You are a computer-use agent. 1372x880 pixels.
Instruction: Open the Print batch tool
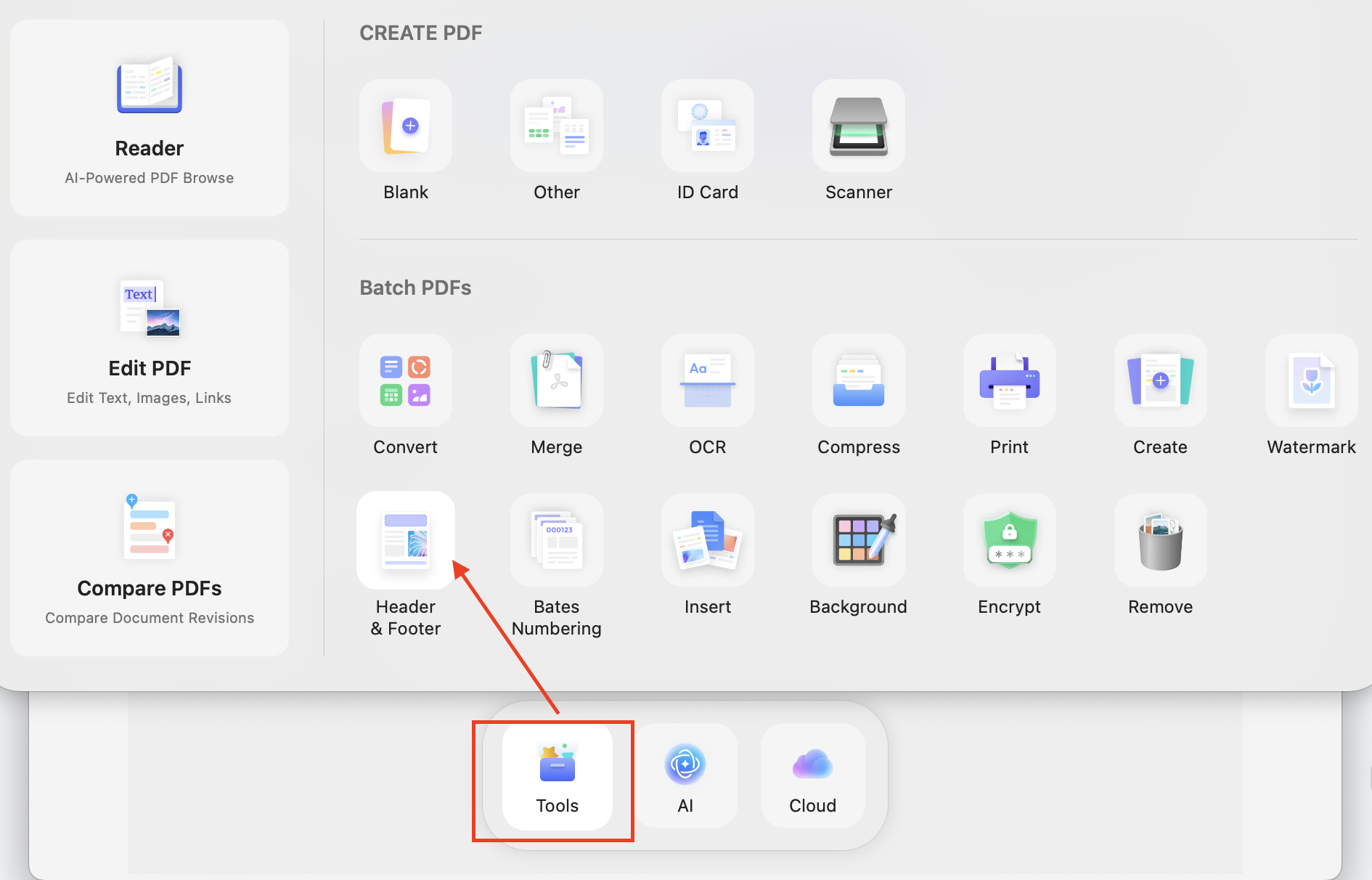coord(1009,380)
